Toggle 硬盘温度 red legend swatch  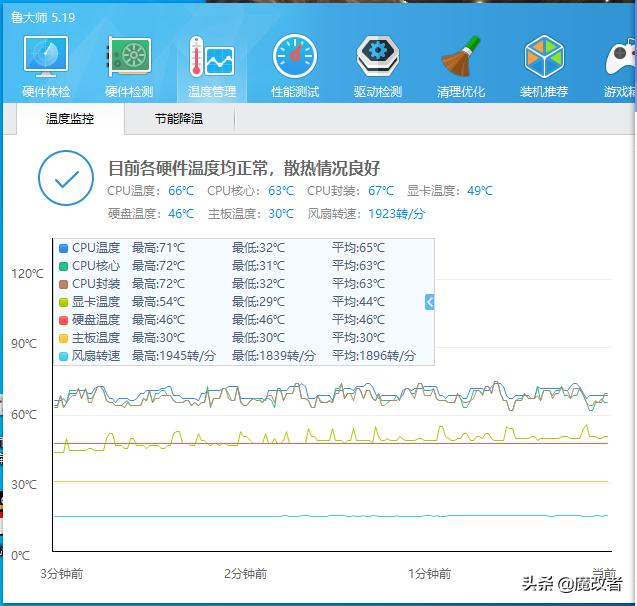(63, 320)
